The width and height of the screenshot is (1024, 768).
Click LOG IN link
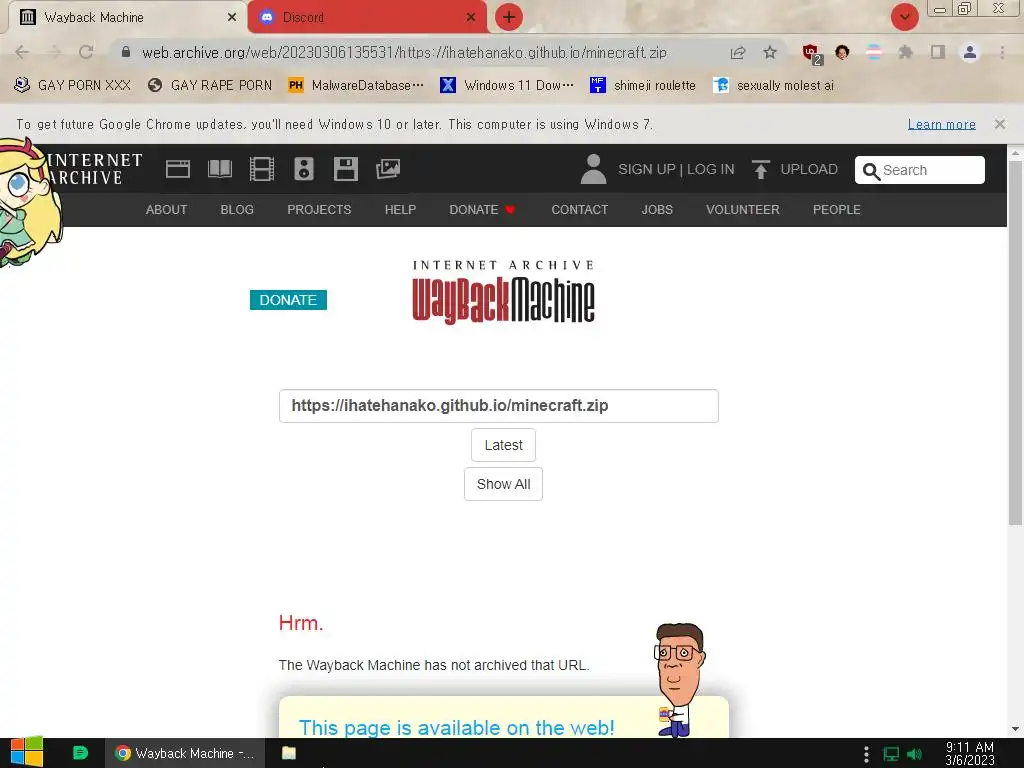click(x=711, y=169)
